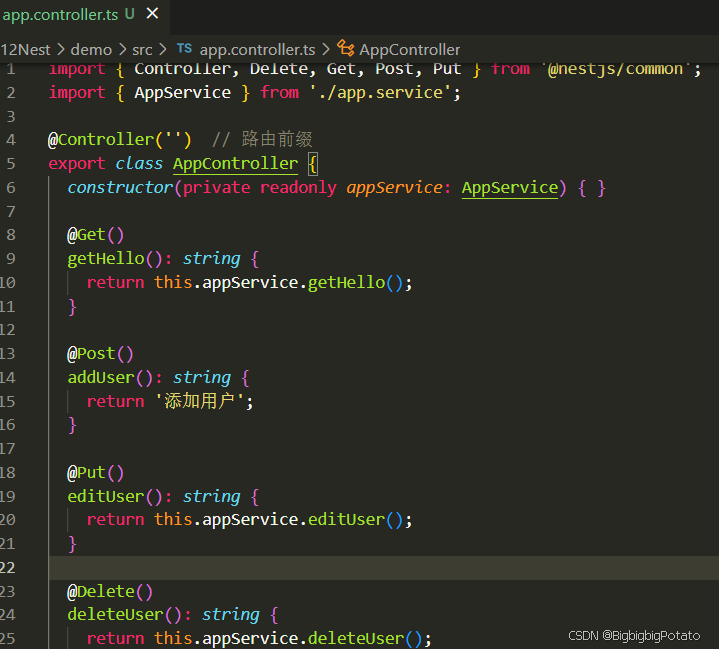Screen dimensions: 719x649
Task: Click the TS file type icon in breadcrumb
Action: pos(184,48)
